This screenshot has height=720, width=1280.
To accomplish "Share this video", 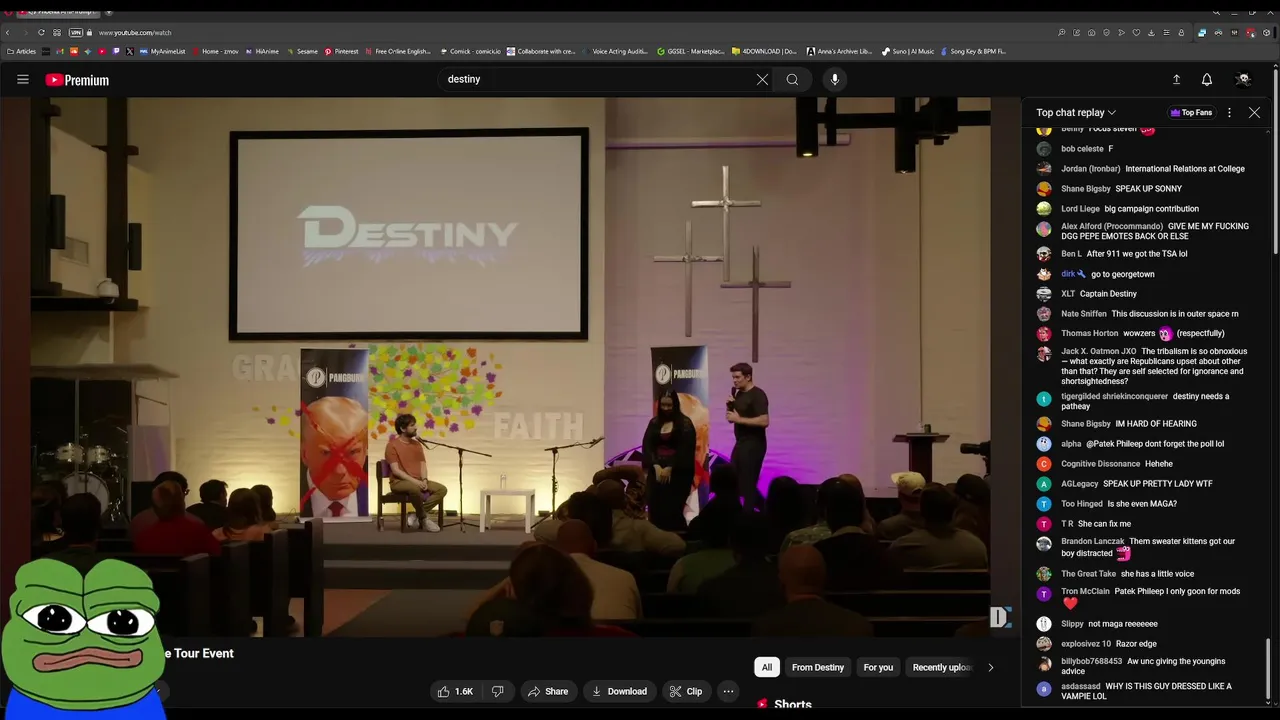I will 548,691.
